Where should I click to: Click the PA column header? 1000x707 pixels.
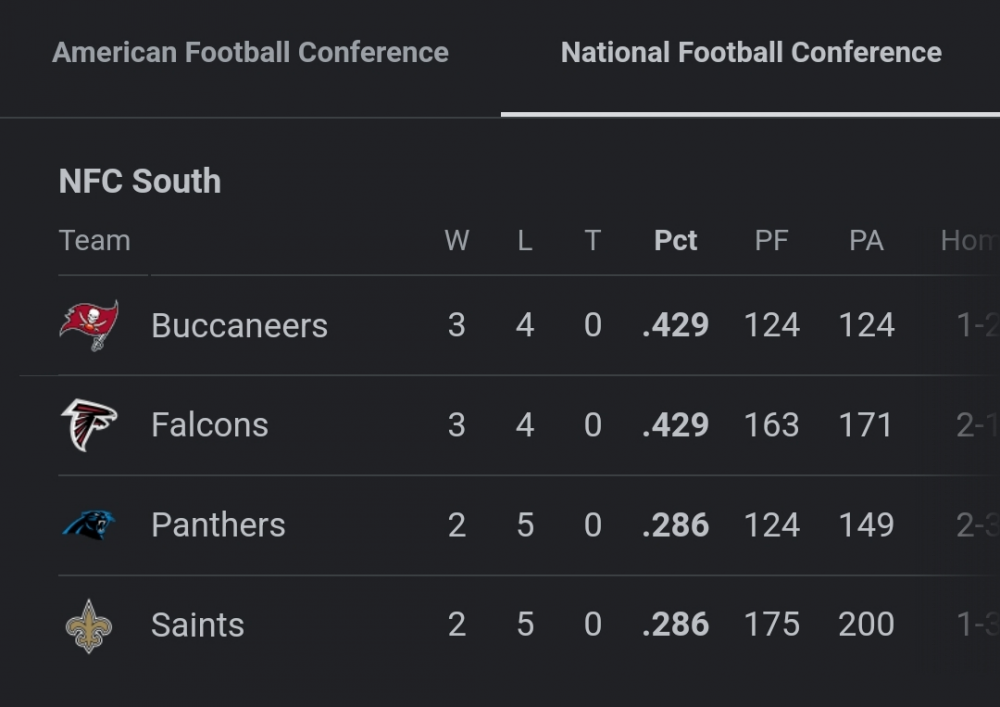866,241
